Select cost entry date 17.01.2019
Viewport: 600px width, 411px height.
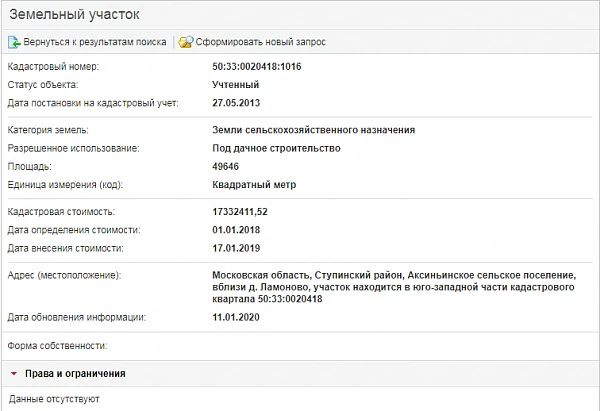pos(236,248)
